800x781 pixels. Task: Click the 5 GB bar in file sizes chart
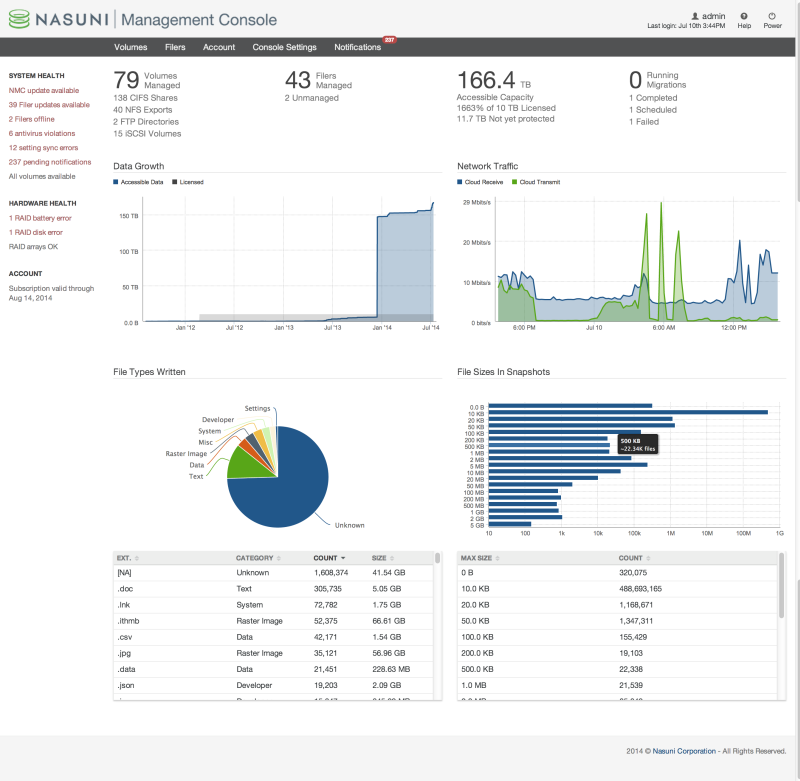click(510, 524)
